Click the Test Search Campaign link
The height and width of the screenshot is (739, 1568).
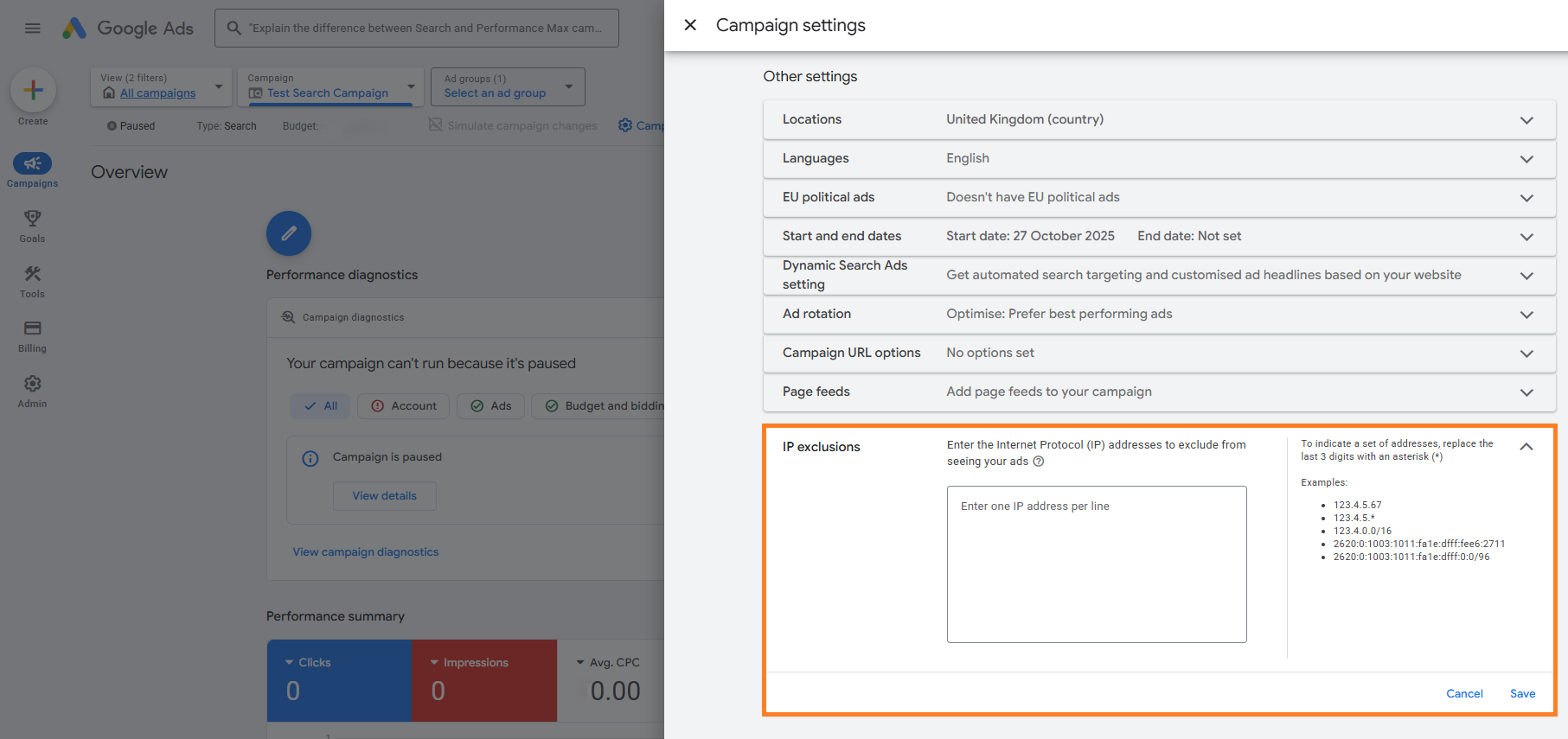click(x=328, y=93)
